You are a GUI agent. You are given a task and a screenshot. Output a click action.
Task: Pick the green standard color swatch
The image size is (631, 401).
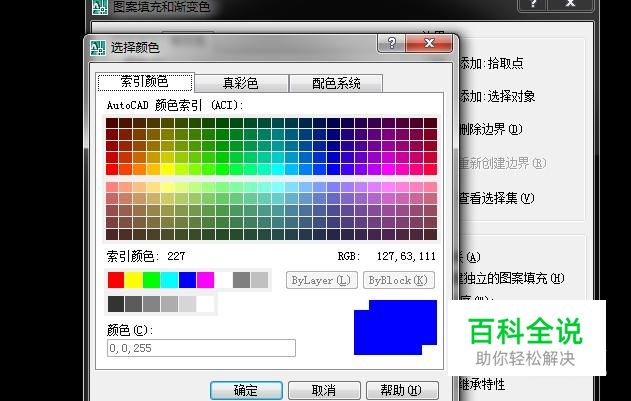pos(151,280)
